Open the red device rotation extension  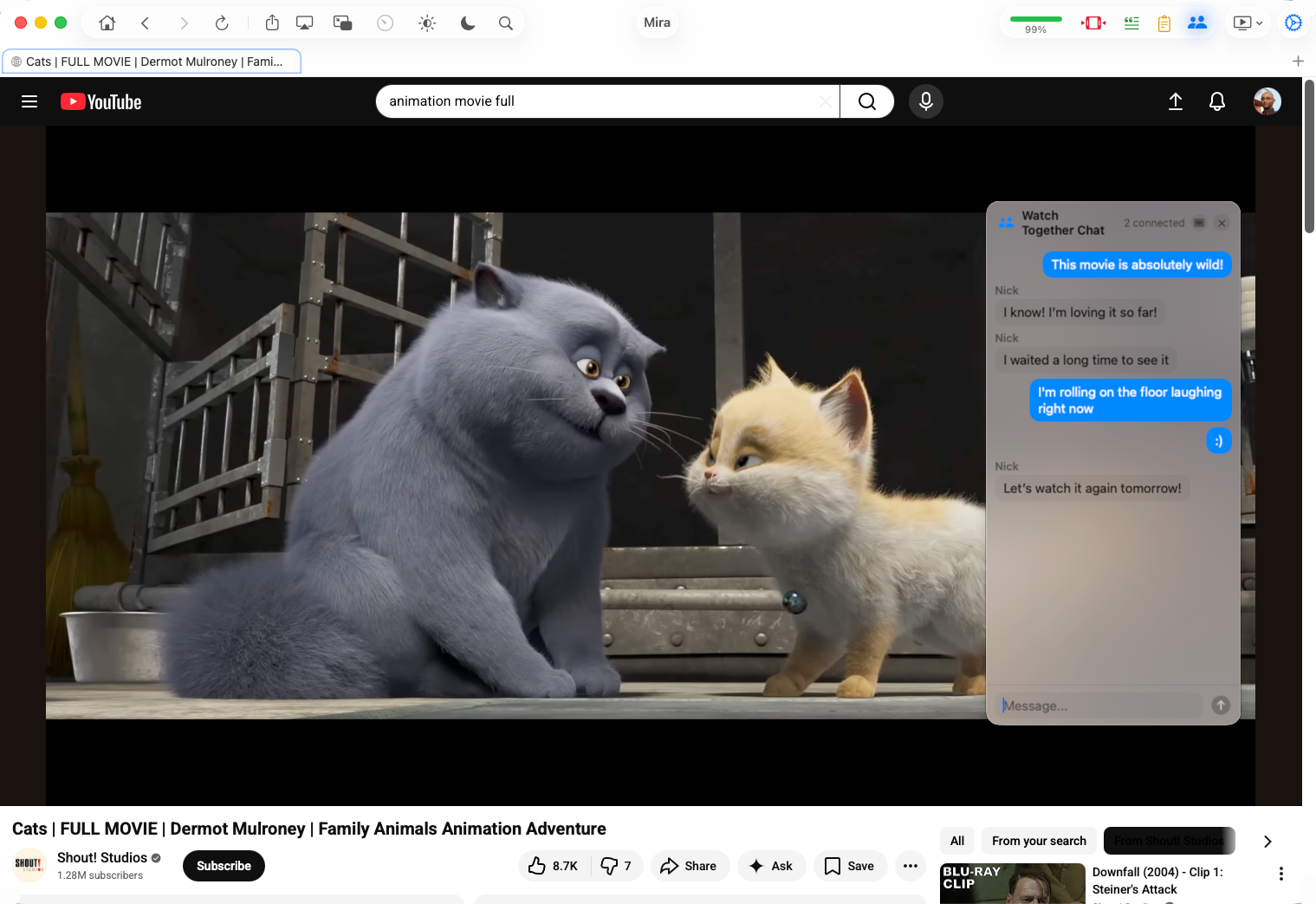1093,23
